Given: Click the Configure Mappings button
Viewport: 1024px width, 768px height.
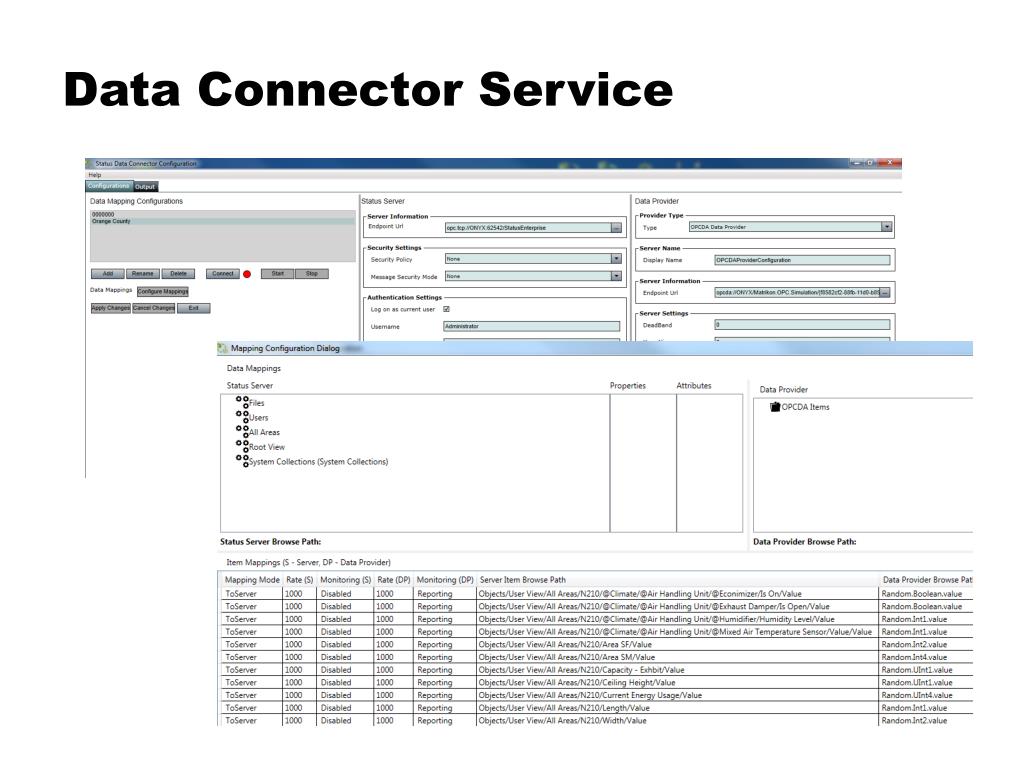Looking at the screenshot, I should pos(163,291).
